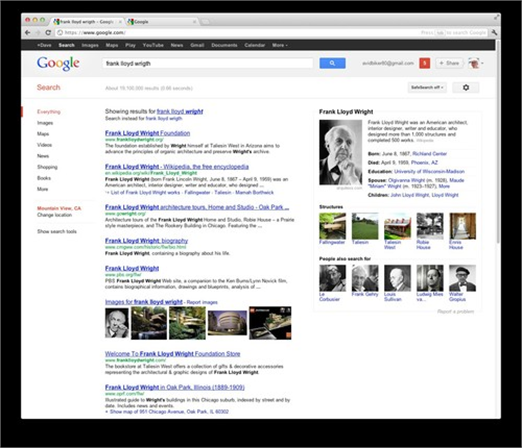The width and height of the screenshot is (522, 448).
Task: Click the blue magnifier search button
Action: tap(332, 63)
